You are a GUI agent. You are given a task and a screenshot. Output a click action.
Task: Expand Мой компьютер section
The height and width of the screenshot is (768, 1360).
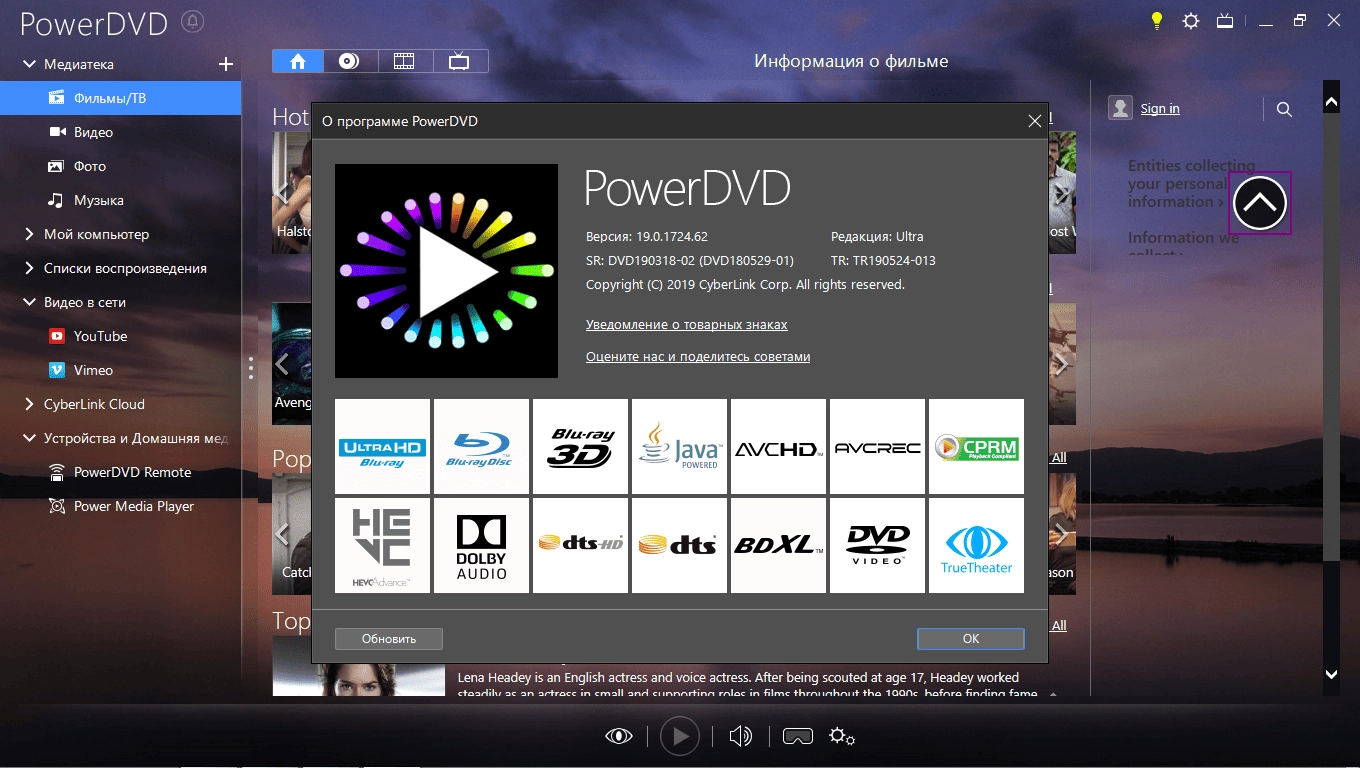(29, 234)
